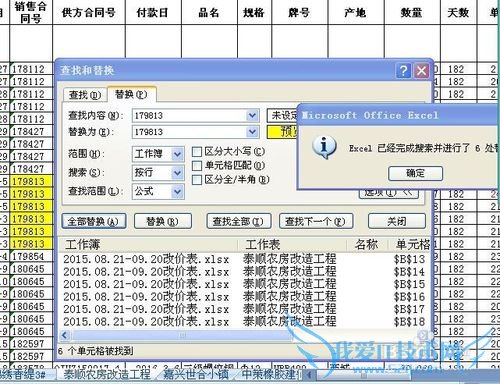The image size is (500, 384).
Task: Expand the 搜索 dropdown showing 按行
Action: point(177,173)
